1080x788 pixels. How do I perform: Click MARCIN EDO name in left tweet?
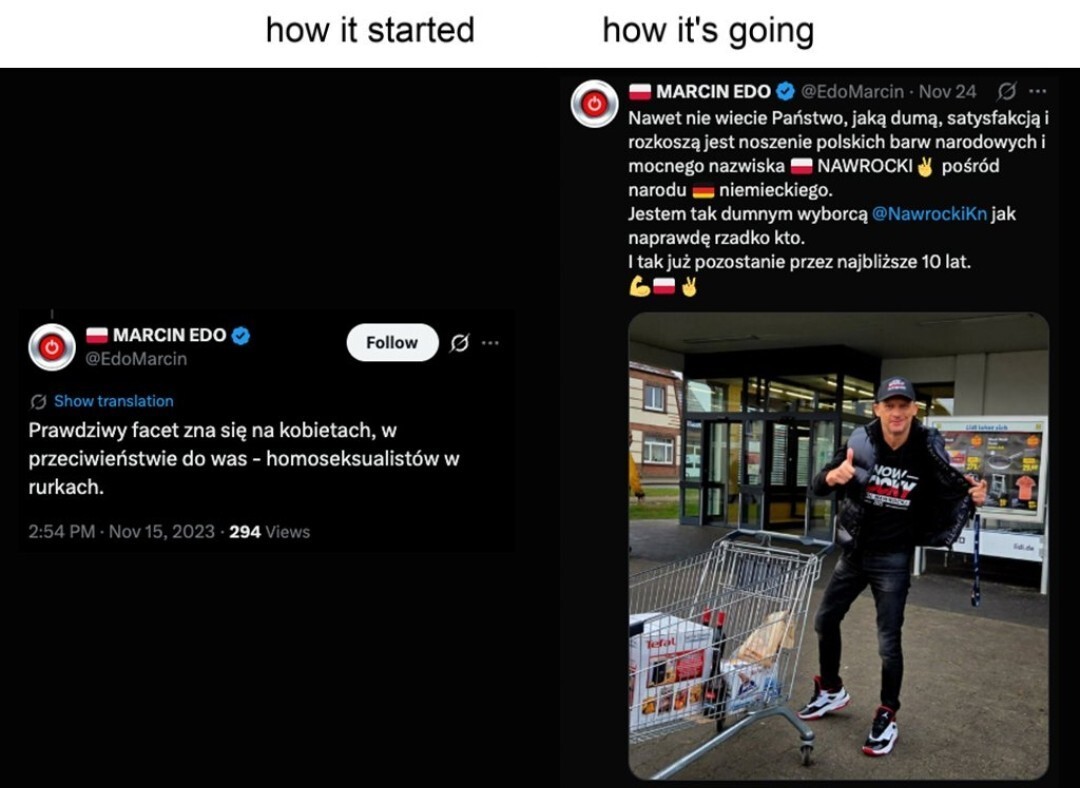(x=169, y=335)
